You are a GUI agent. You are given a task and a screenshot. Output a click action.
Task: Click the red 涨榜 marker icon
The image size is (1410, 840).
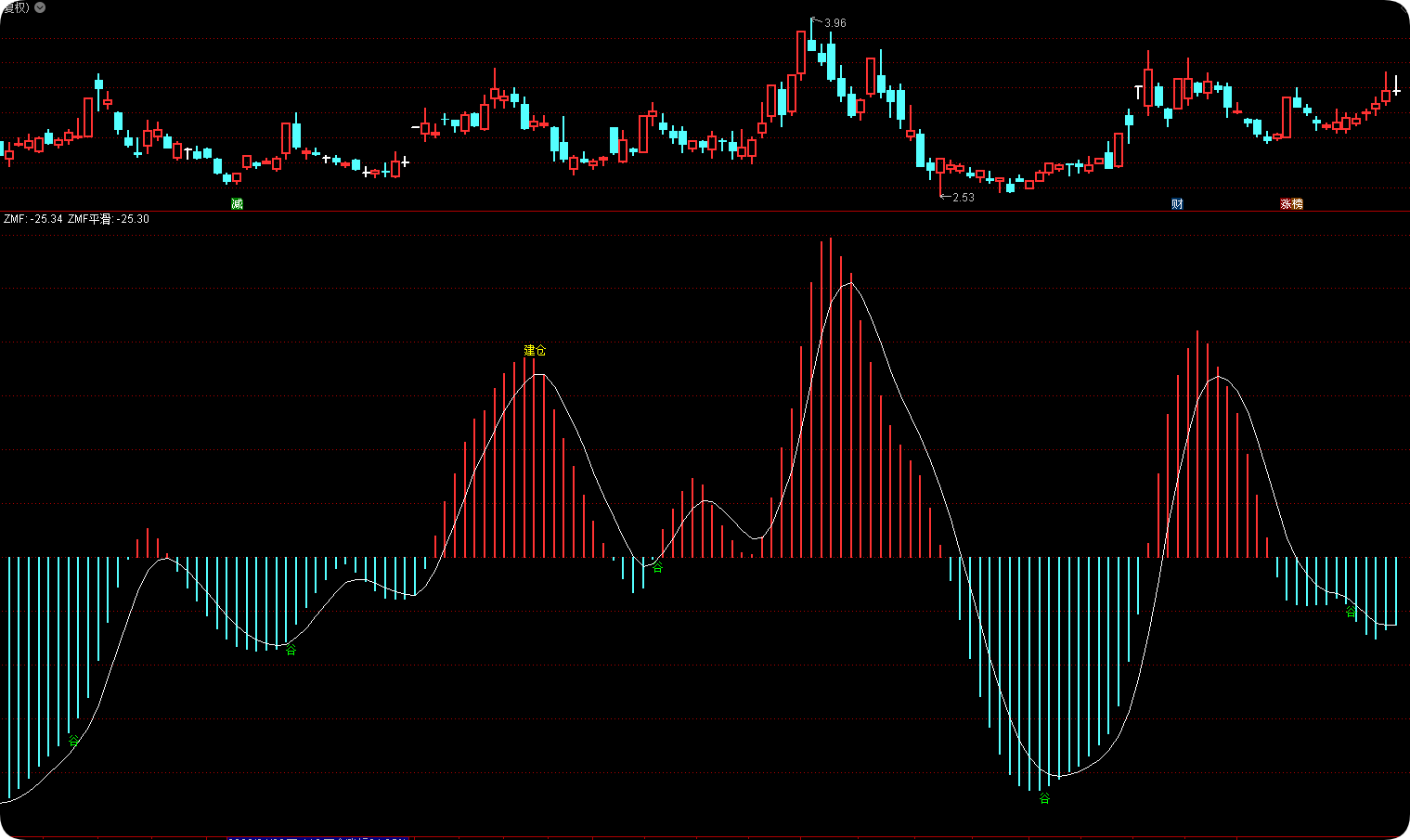[x=1291, y=203]
